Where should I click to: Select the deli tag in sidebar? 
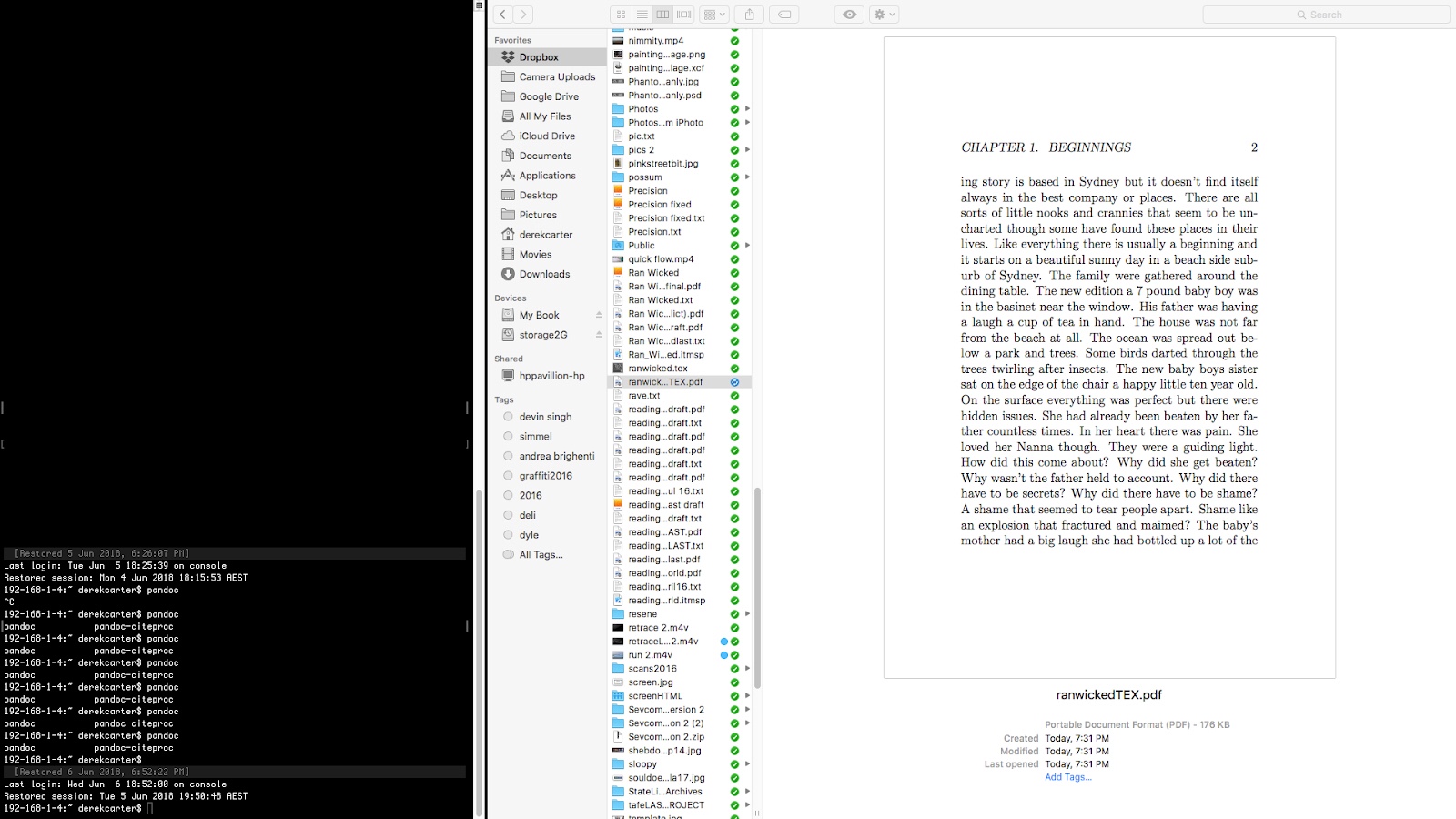click(x=527, y=515)
